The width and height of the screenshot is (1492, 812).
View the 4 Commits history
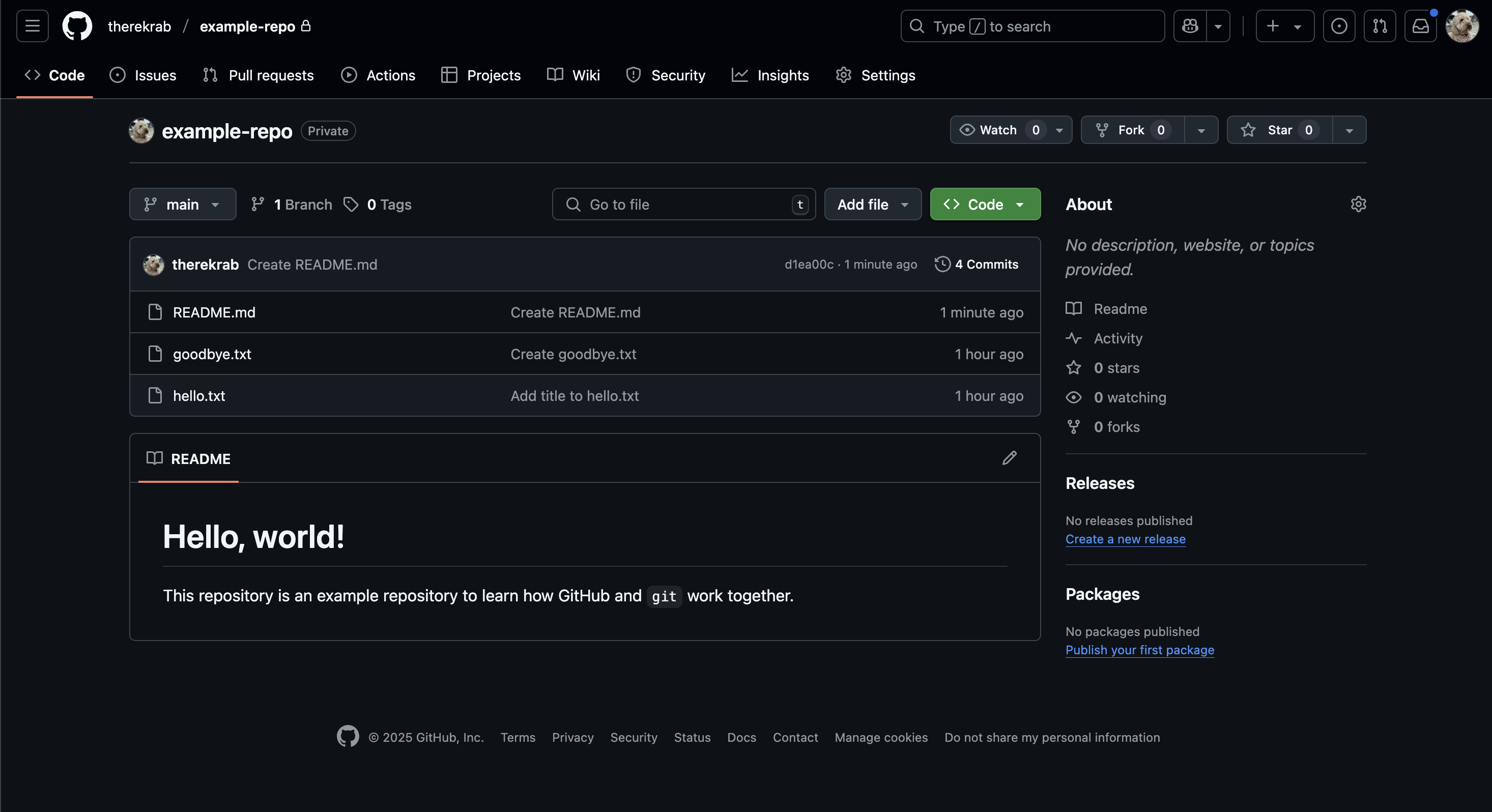click(977, 264)
